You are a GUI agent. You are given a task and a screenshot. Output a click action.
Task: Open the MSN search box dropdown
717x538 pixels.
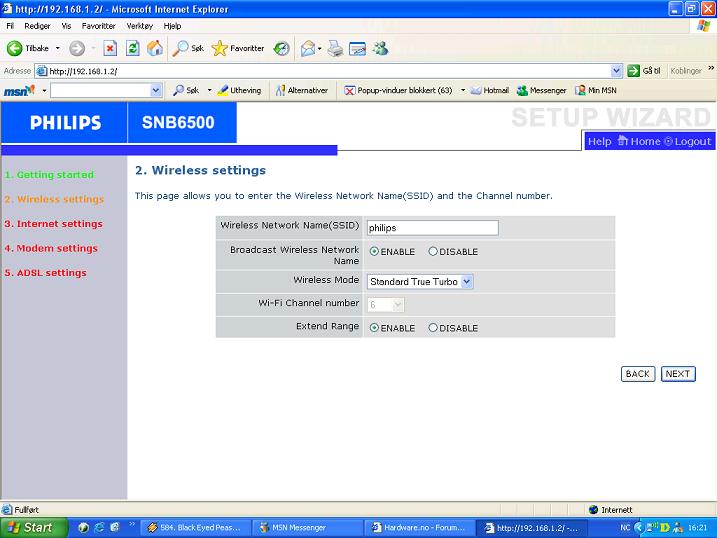point(156,91)
